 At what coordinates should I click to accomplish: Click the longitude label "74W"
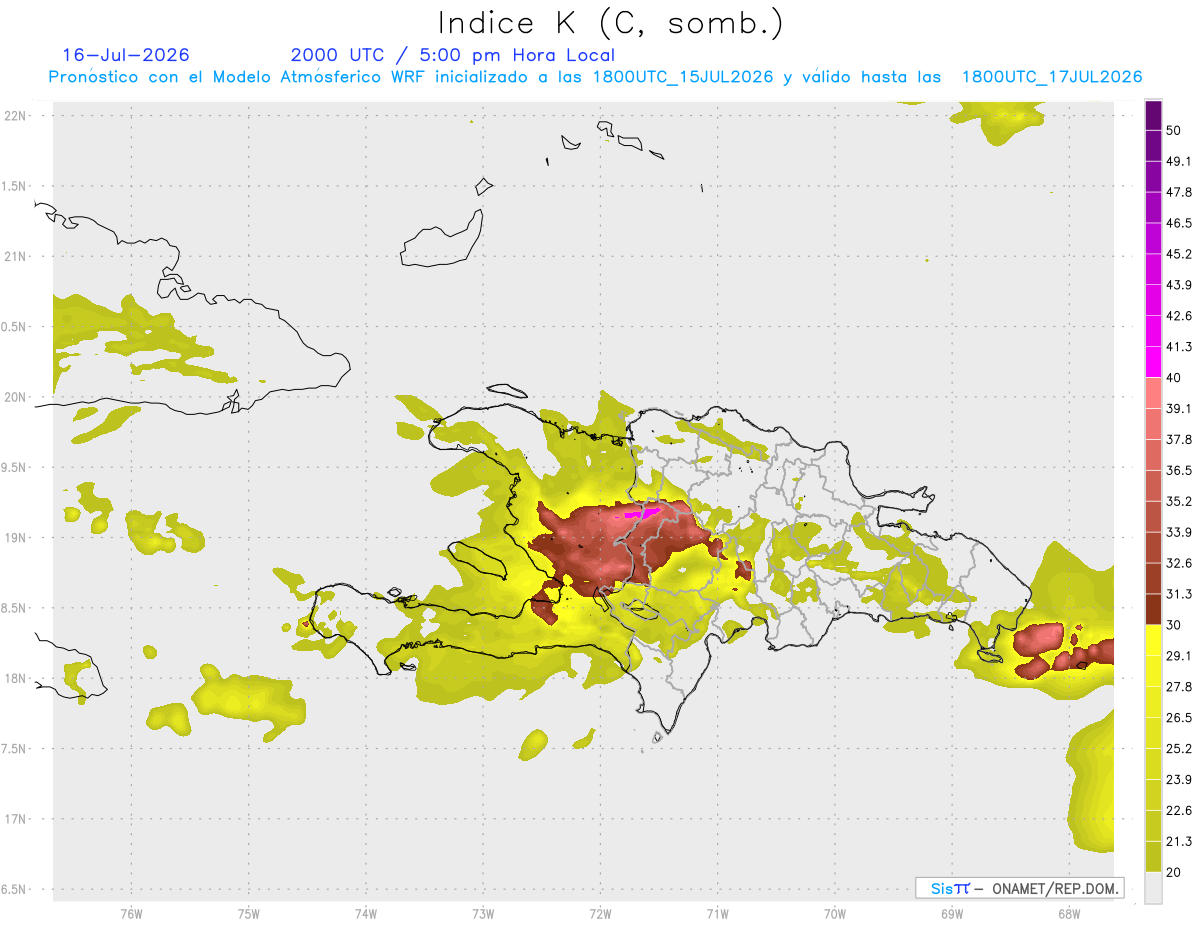click(366, 913)
